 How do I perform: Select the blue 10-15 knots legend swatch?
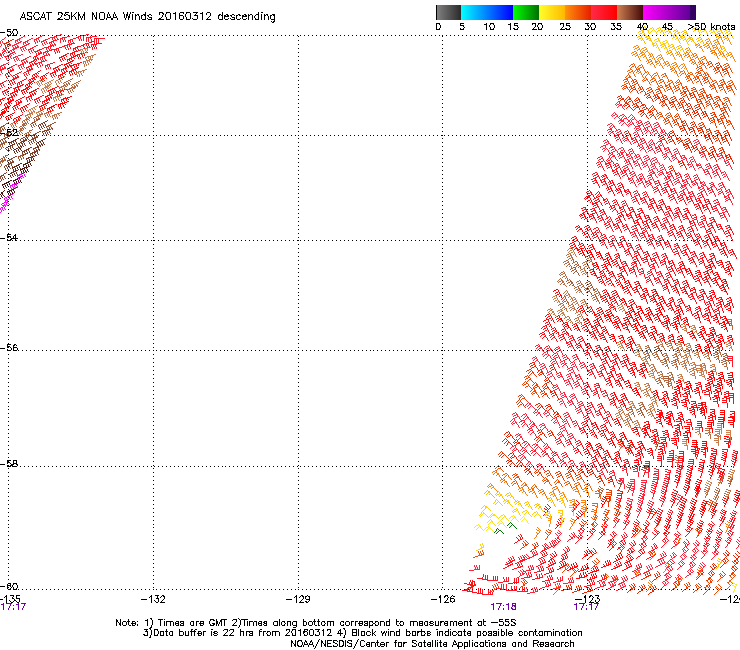point(500,12)
